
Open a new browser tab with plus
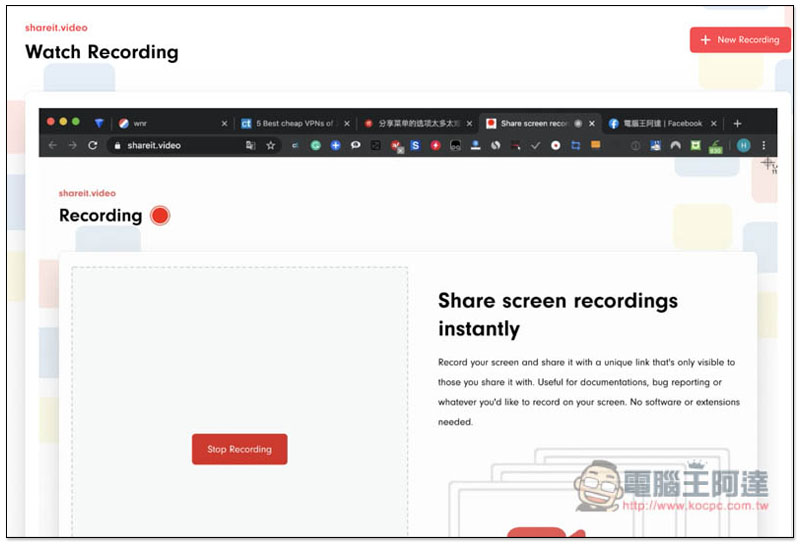tap(737, 123)
